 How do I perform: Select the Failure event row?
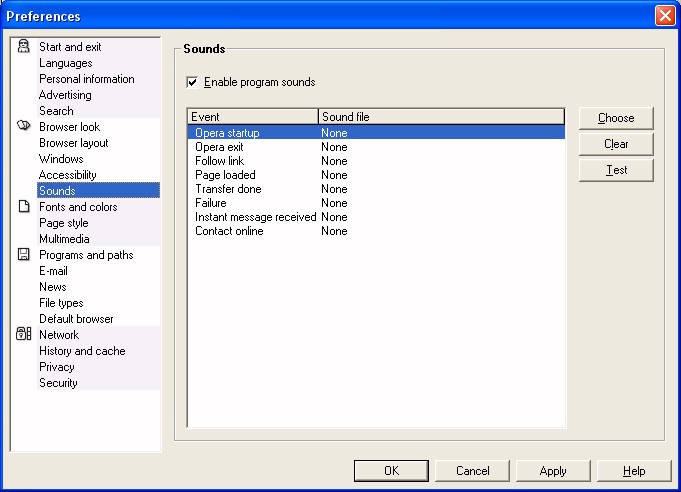376,203
